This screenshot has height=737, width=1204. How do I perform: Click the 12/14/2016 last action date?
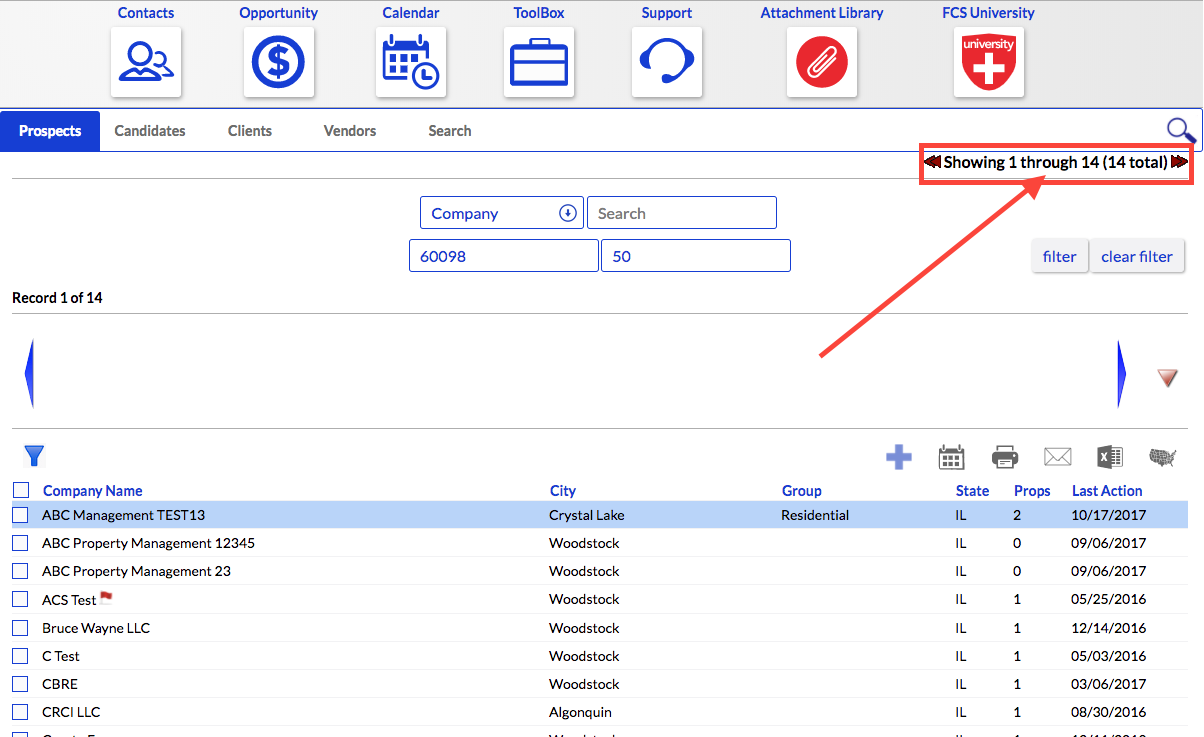(x=1109, y=628)
